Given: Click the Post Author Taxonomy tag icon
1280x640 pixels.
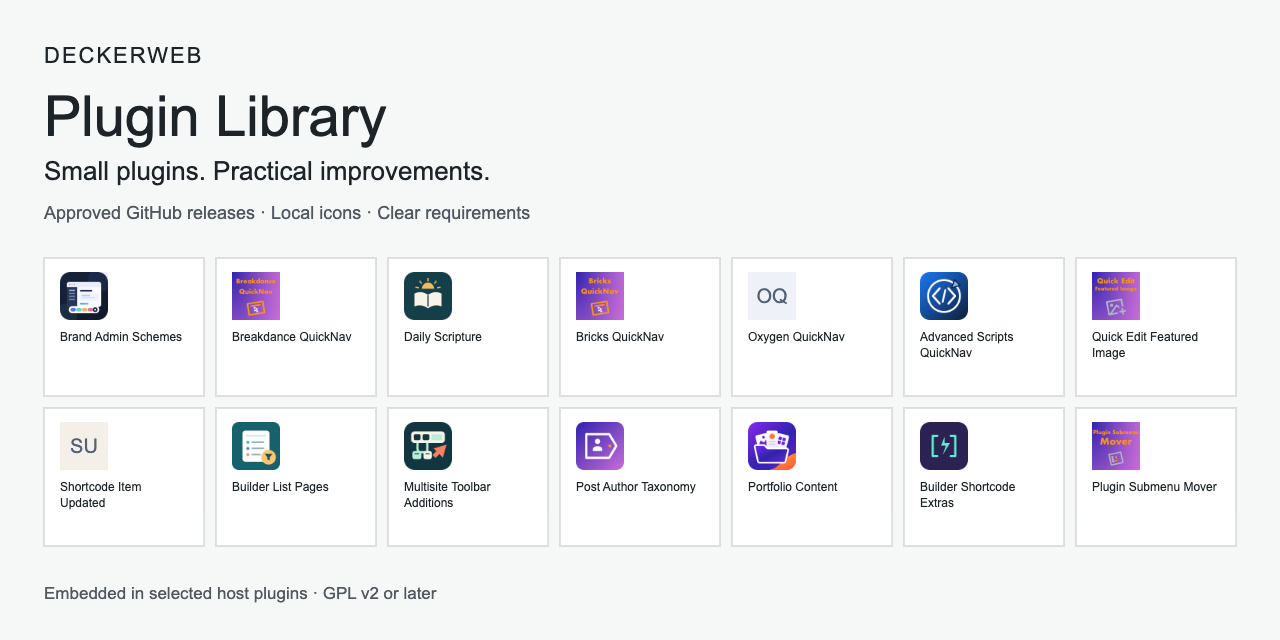Looking at the screenshot, I should (x=600, y=446).
